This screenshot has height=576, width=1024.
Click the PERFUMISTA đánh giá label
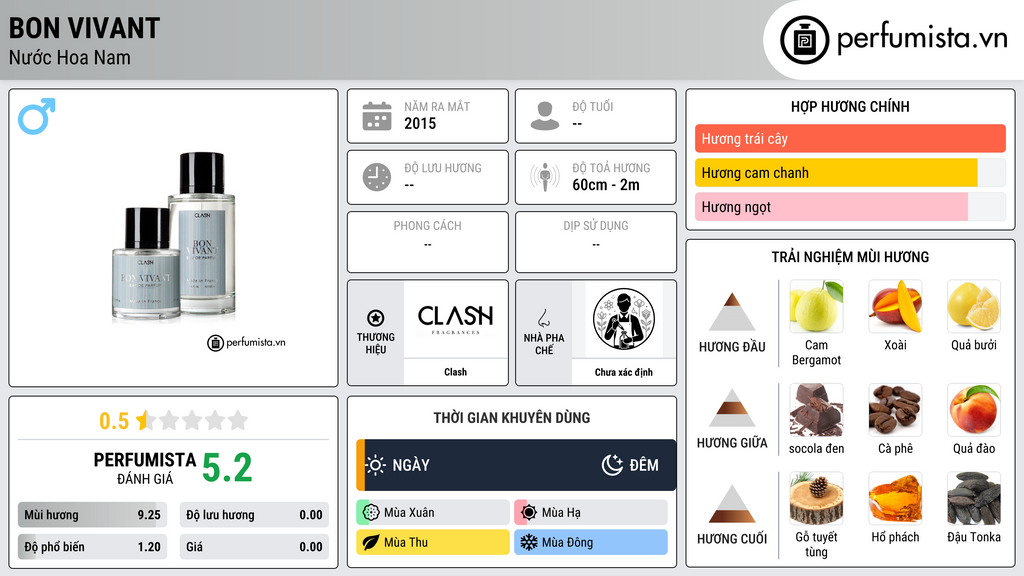[145, 468]
